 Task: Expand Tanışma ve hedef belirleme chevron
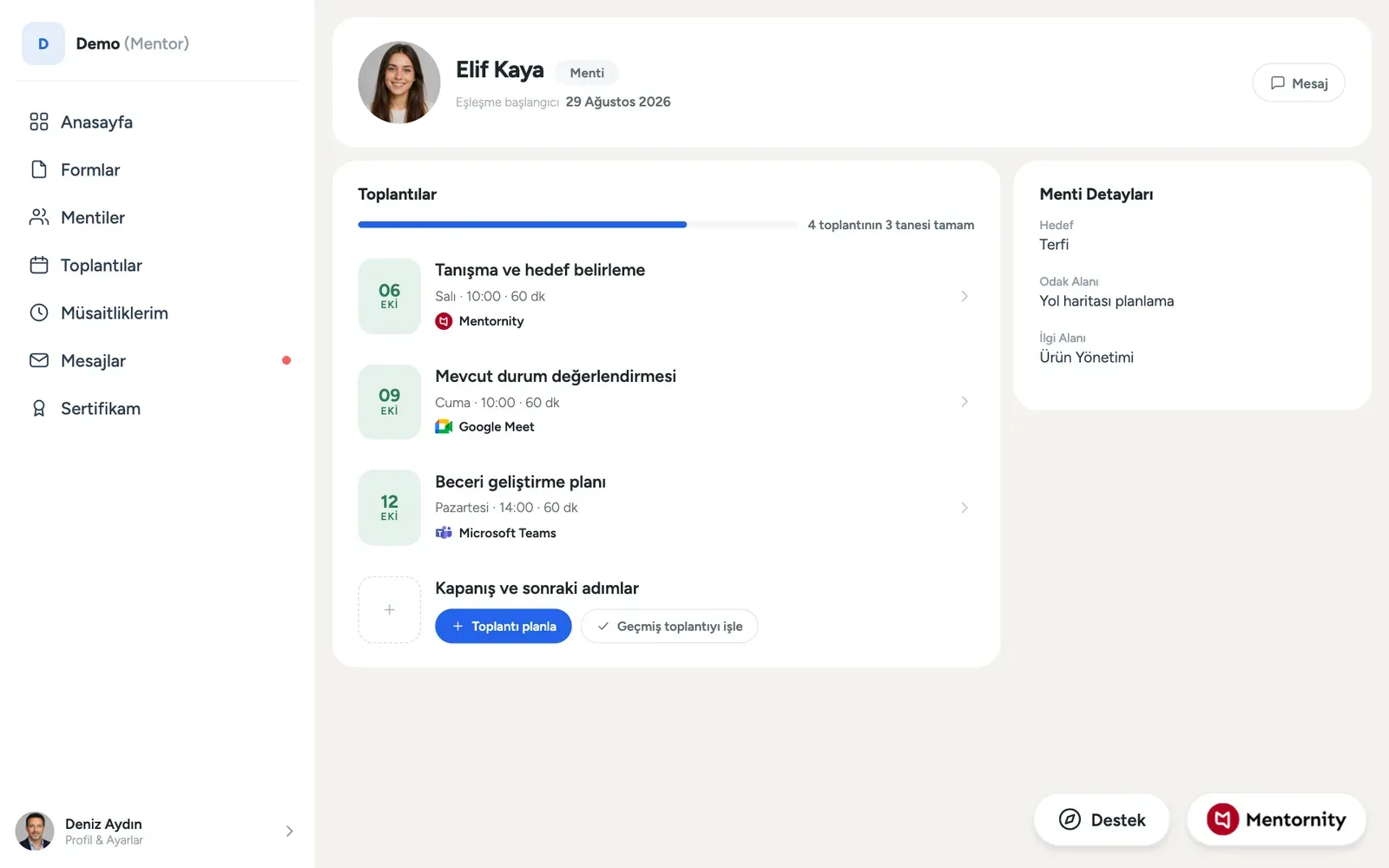pyautogui.click(x=964, y=296)
